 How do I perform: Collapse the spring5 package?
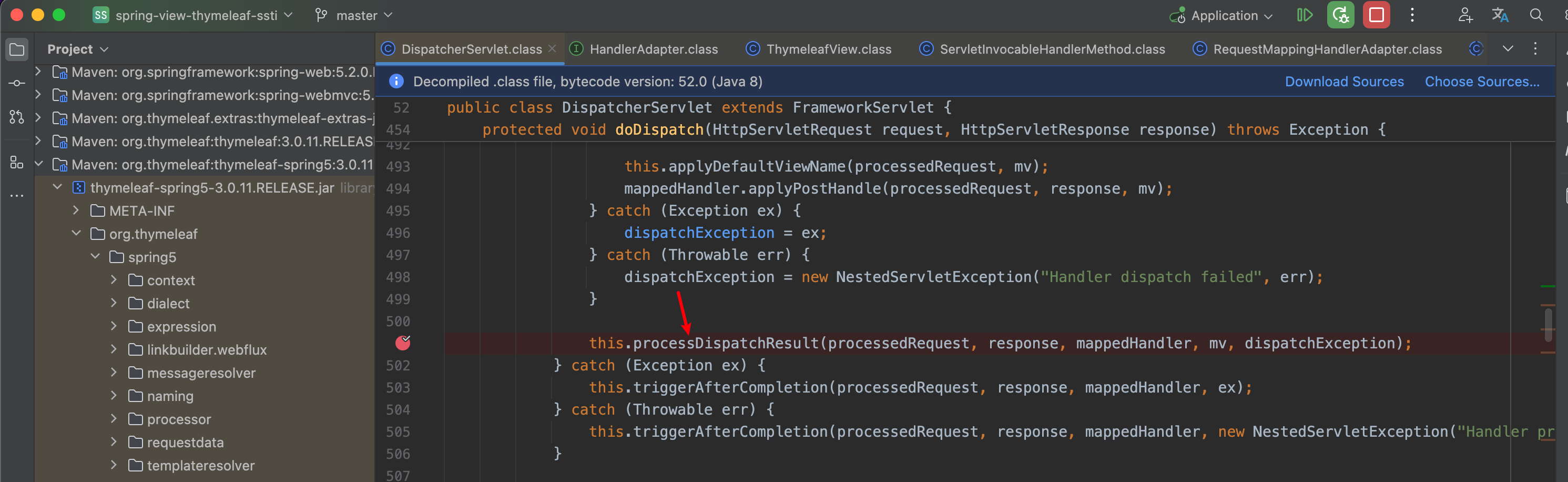(x=95, y=257)
